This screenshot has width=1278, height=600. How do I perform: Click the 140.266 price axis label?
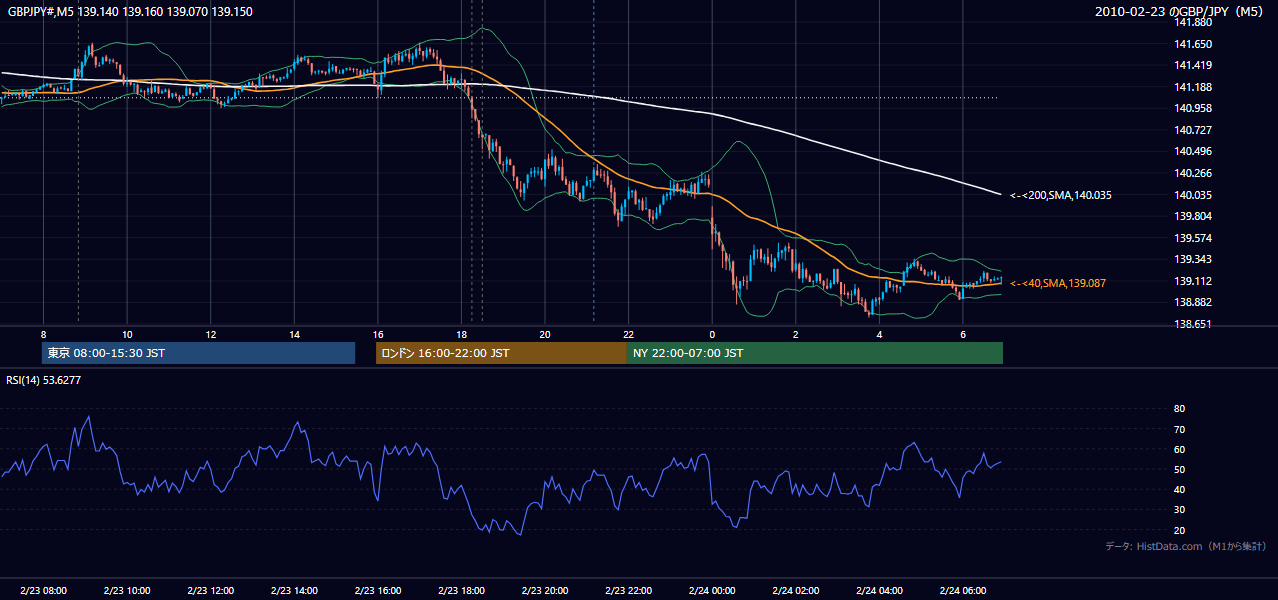pyautogui.click(x=1193, y=173)
